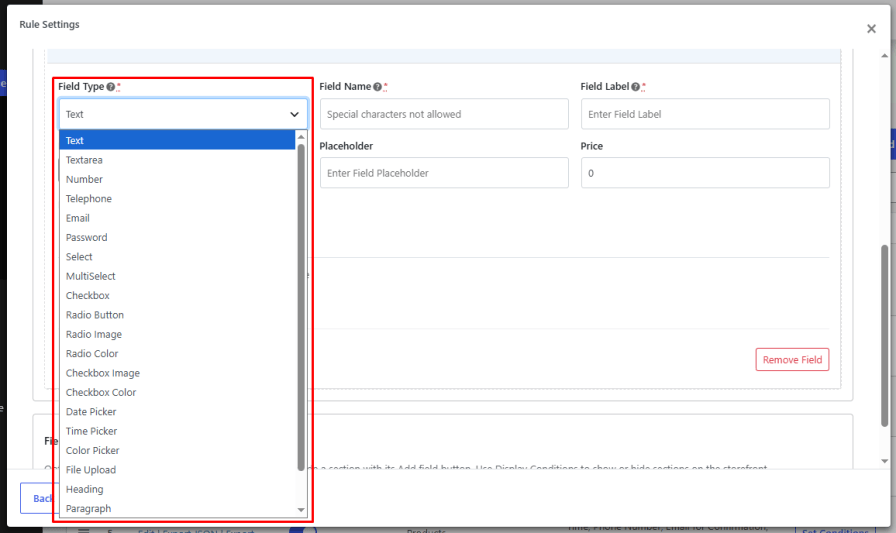Click the Field Label input box
Image resolution: width=896 pixels, height=533 pixels.
705,114
